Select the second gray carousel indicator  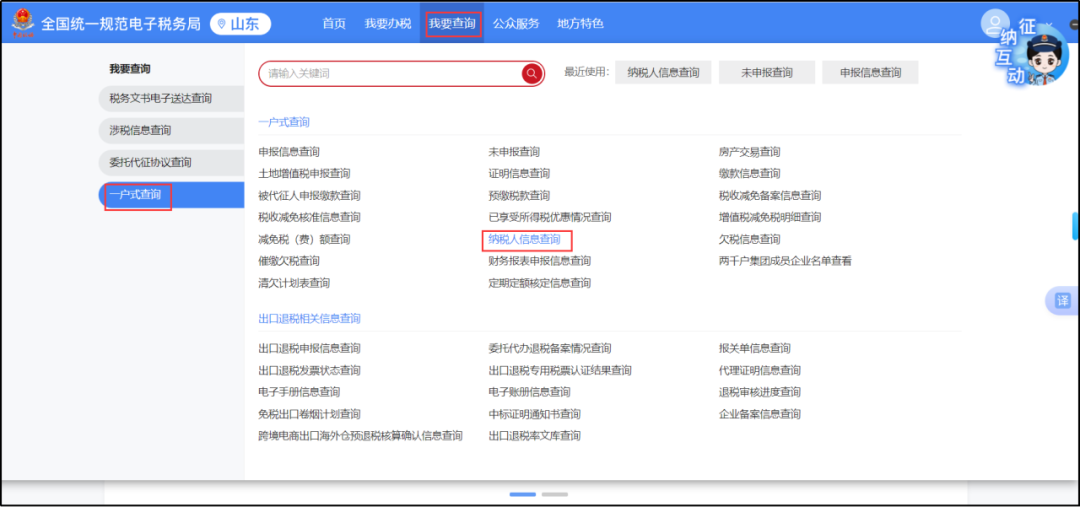click(554, 495)
